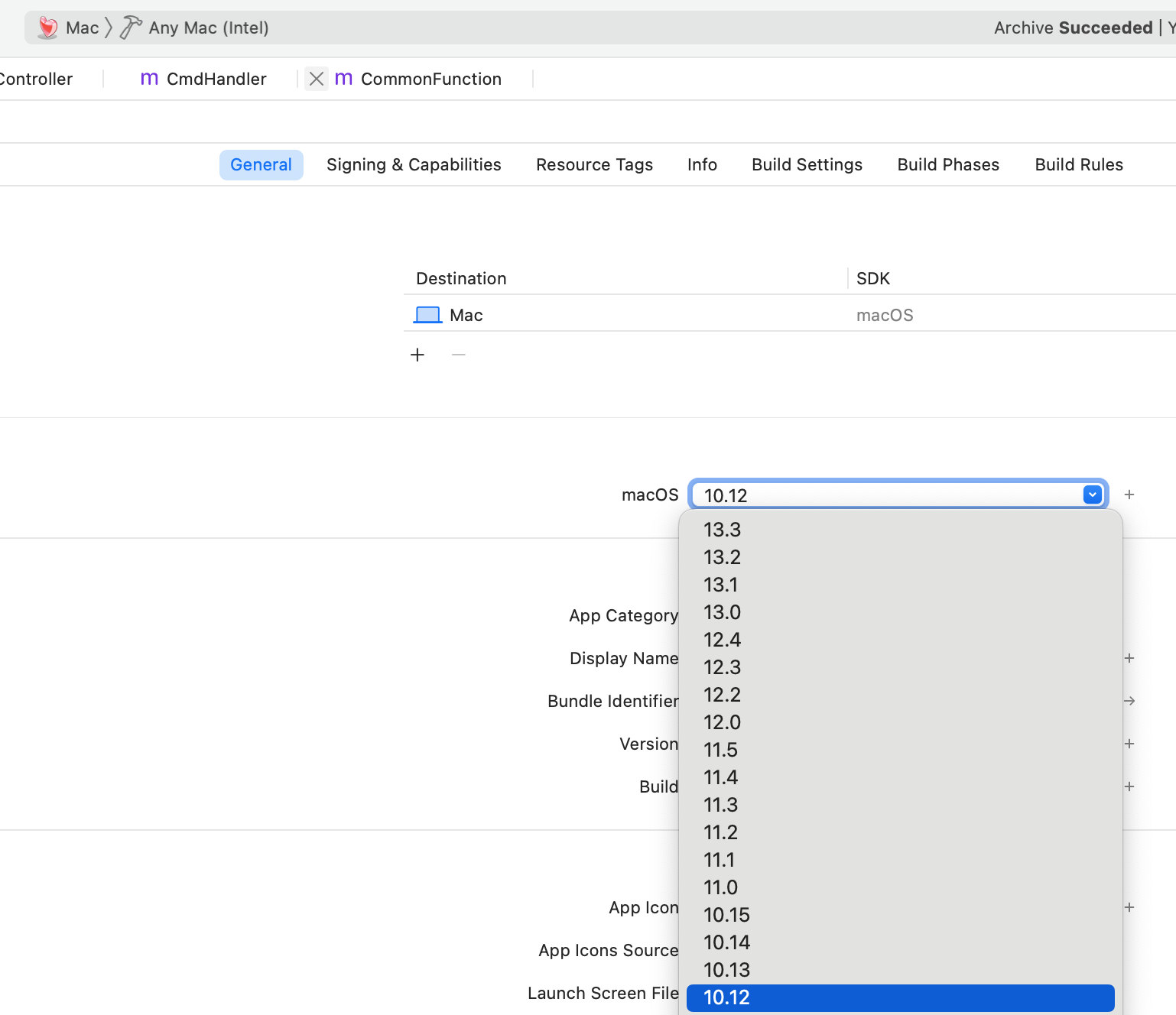Choose 10.14 from the version list
1176x1015 pixels.
click(900, 942)
